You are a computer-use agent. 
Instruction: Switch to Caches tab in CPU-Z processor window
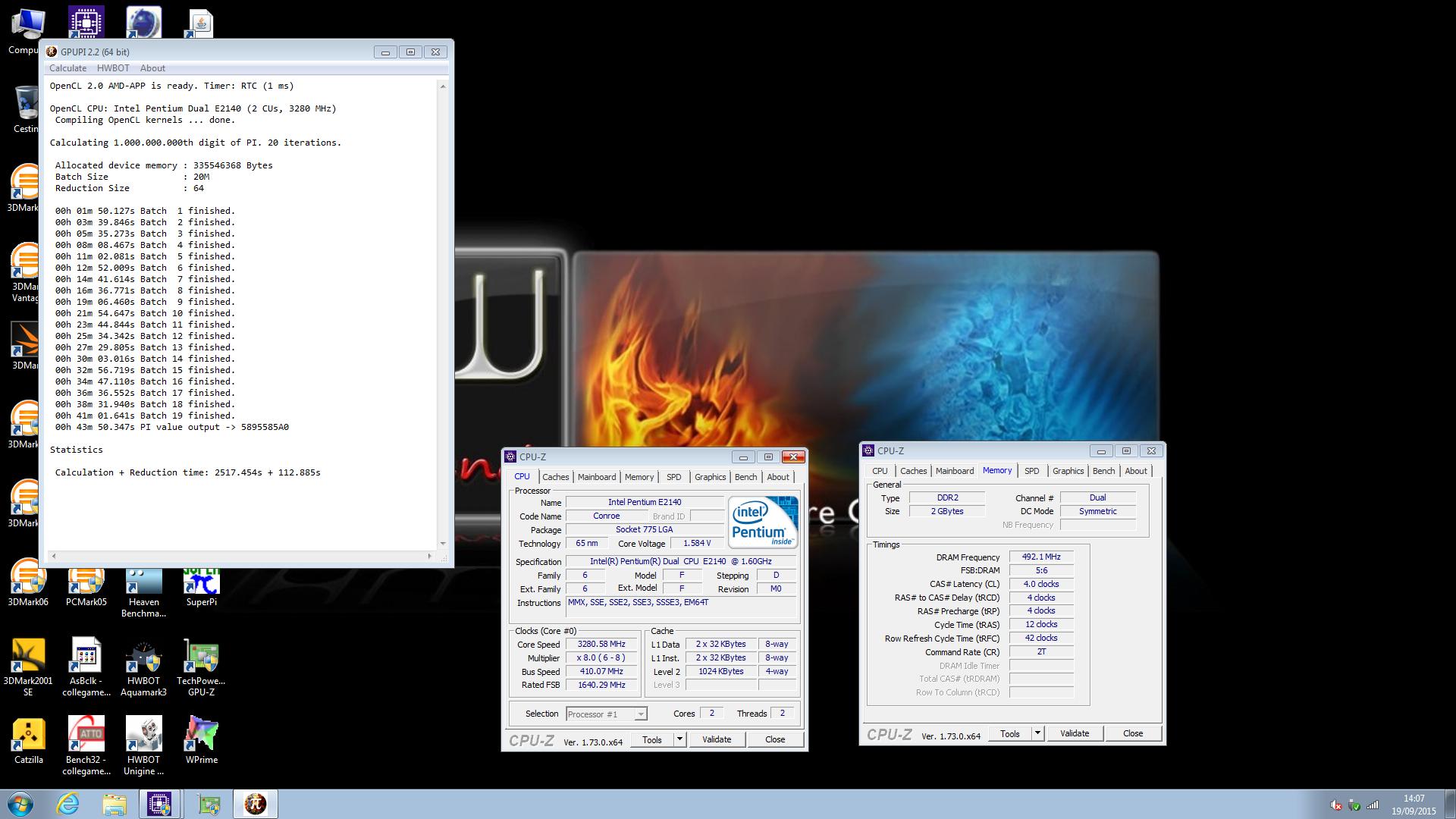[555, 477]
